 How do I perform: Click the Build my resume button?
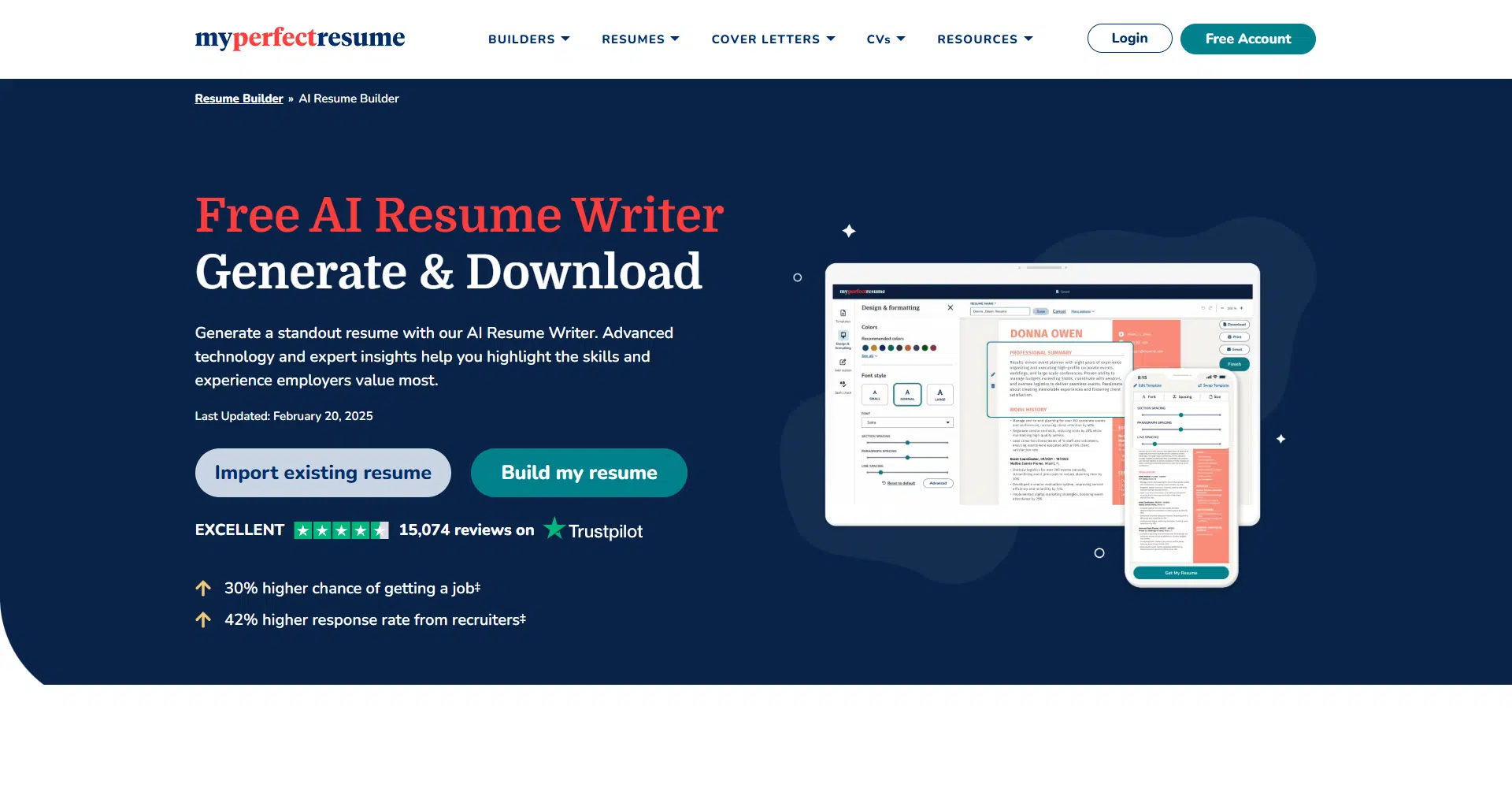(x=579, y=473)
